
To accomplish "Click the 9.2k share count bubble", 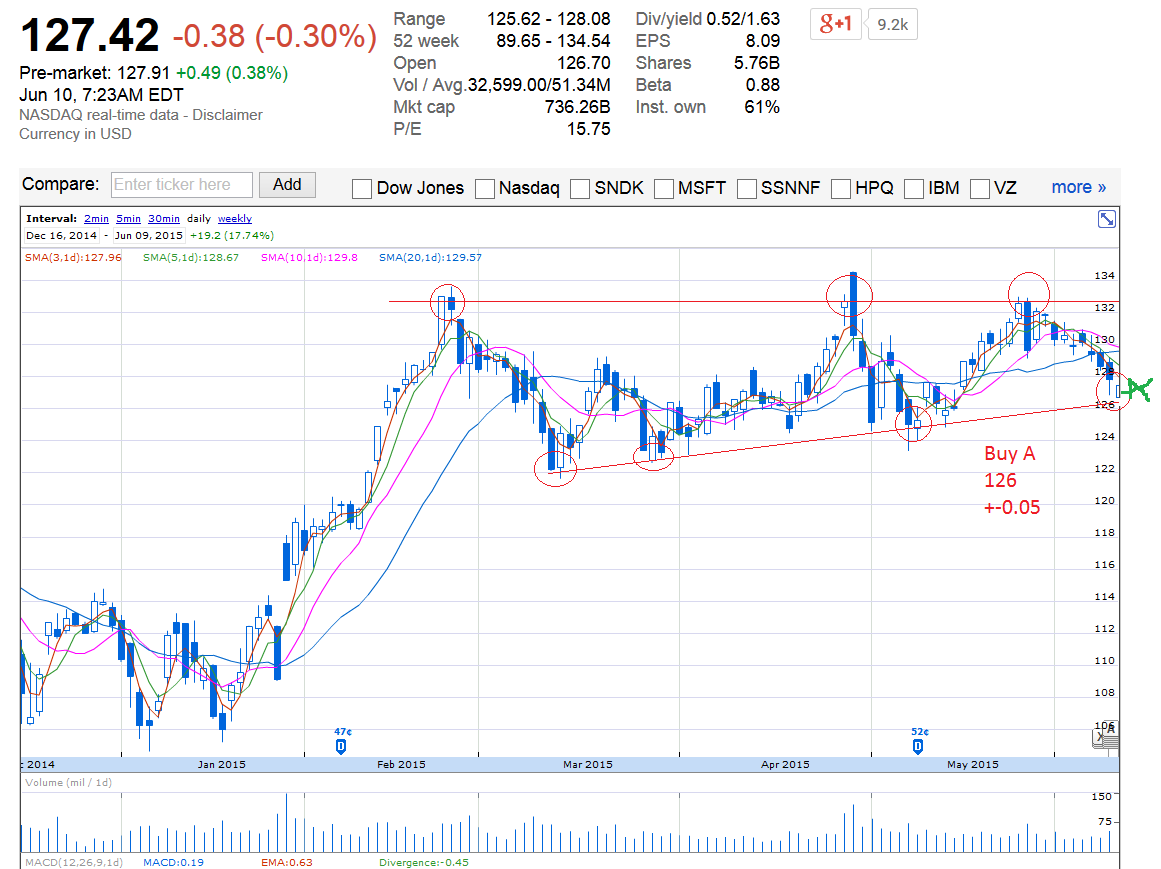I will (893, 25).
